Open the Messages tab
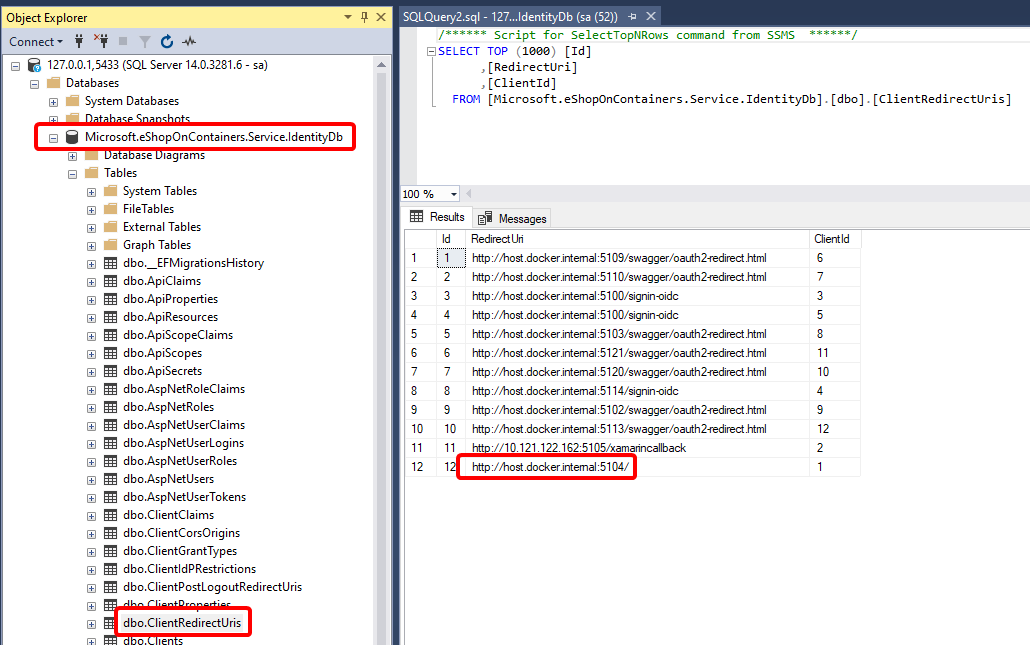The height and width of the screenshot is (645, 1030). click(513, 218)
